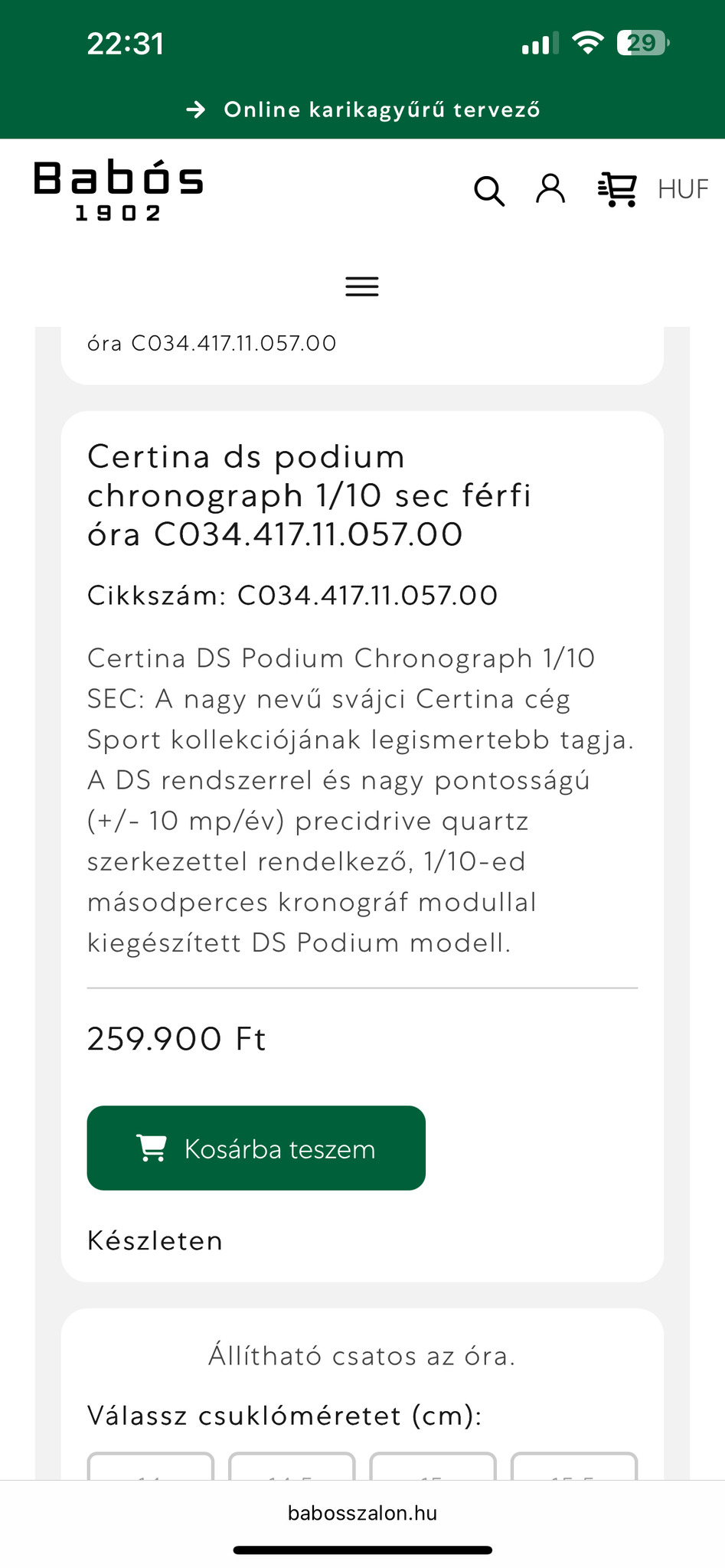Tap the battery indicator in status bar
Viewport: 725px width, 1568px height.
[643, 43]
